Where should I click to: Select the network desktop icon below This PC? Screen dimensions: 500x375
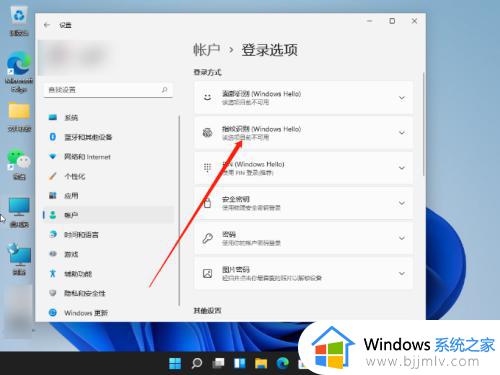pyautogui.click(x=19, y=260)
